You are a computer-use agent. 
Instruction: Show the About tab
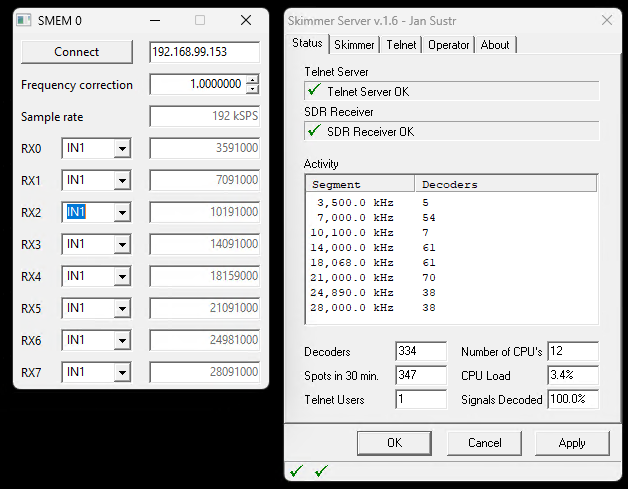495,45
